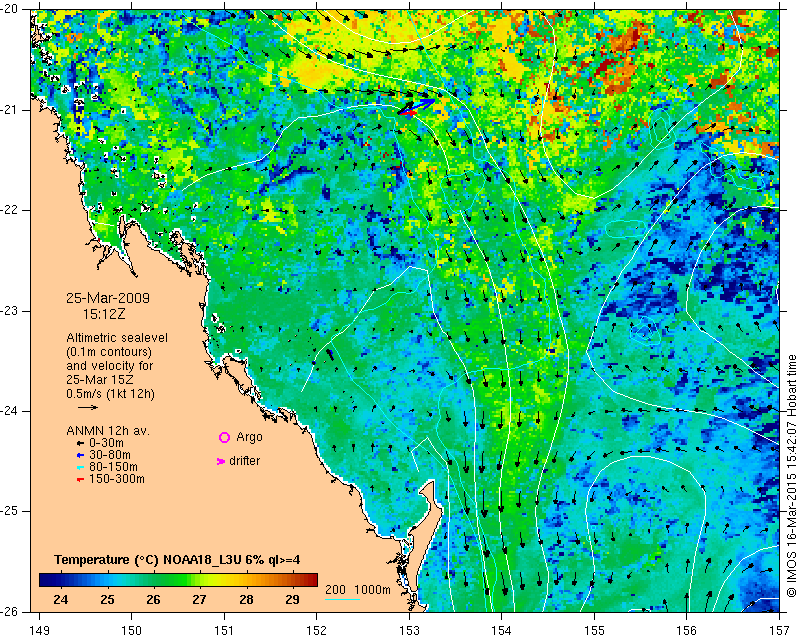800x640 pixels.
Task: Click the "0.5m/s (1kt 12h)" scale text
Action: pyautogui.click(x=111, y=394)
